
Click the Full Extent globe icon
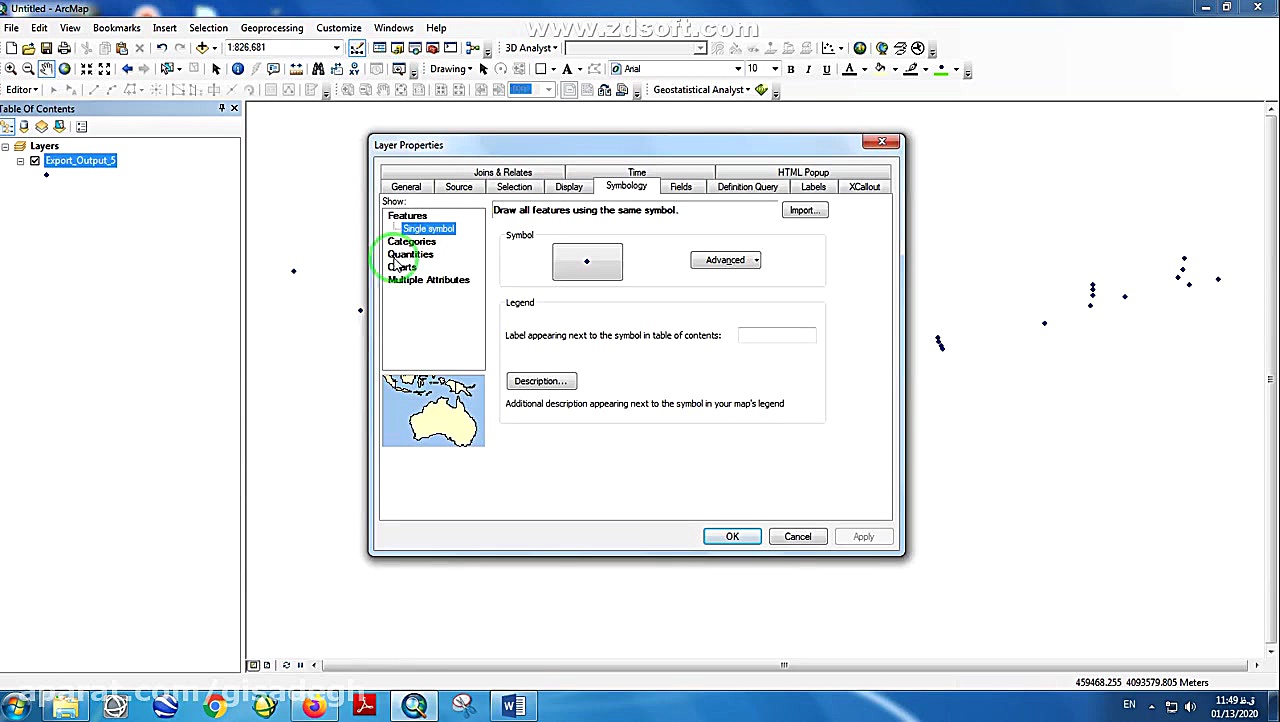point(65,68)
